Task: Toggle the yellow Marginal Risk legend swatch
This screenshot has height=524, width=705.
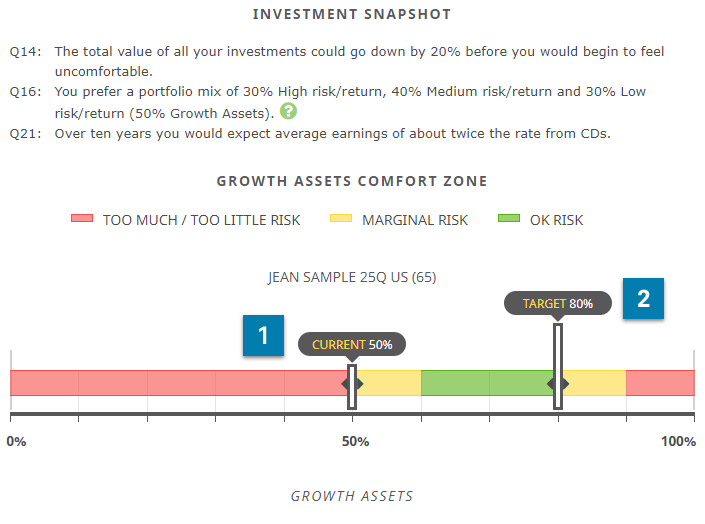Action: tap(341, 219)
